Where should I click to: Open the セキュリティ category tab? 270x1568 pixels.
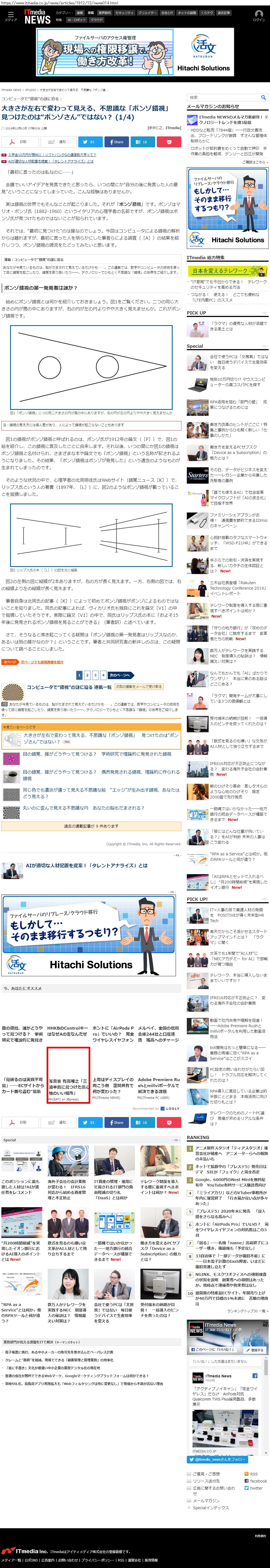point(124,12)
